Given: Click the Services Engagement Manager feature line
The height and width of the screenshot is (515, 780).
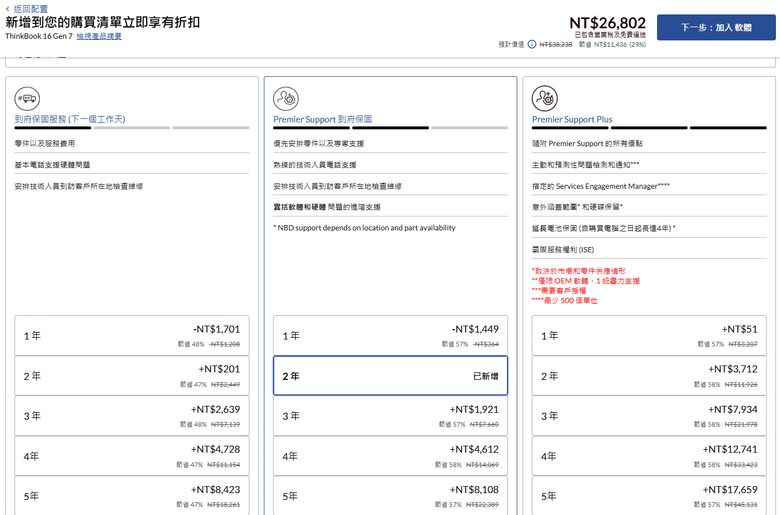Looking at the screenshot, I should pos(600,186).
